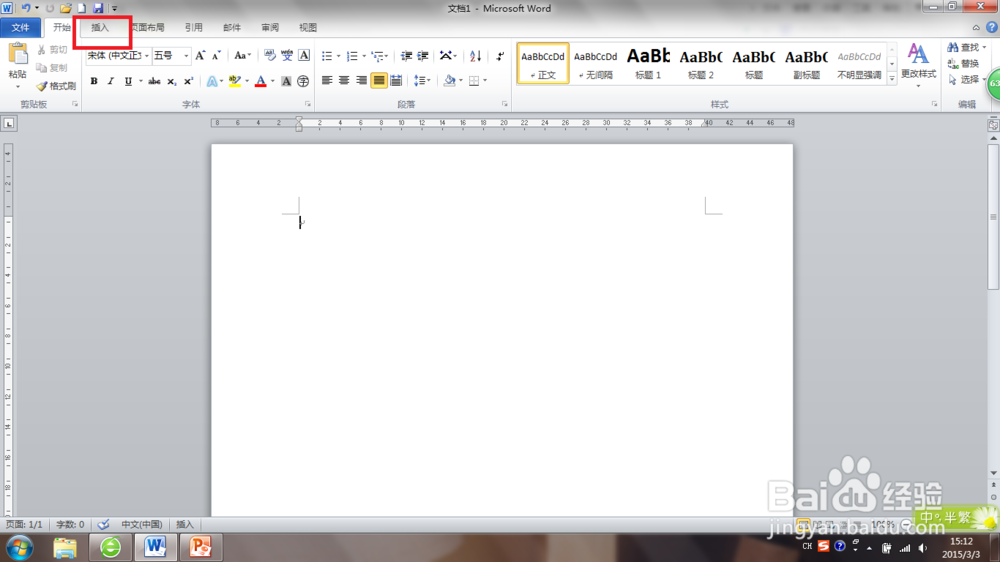Click the paragraph shading paint bucket
Viewport: 1000px width, 562px height.
[450, 80]
